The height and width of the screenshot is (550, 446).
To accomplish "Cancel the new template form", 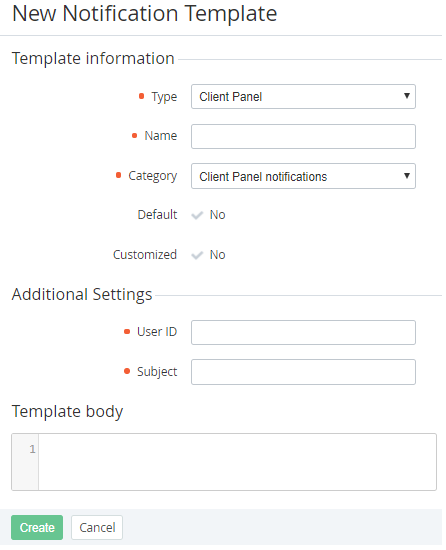I will [97, 528].
